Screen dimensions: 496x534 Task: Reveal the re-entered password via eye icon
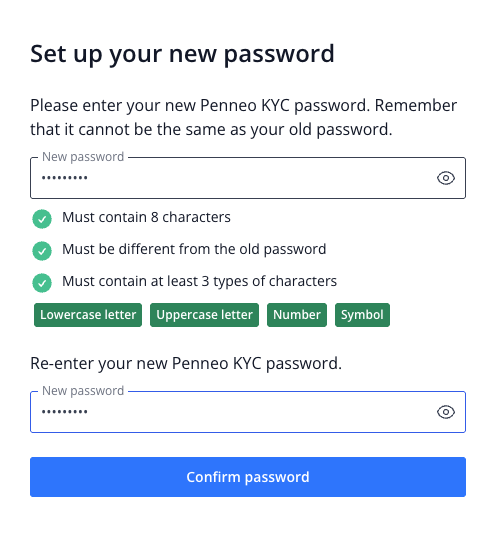pyautogui.click(x=446, y=412)
